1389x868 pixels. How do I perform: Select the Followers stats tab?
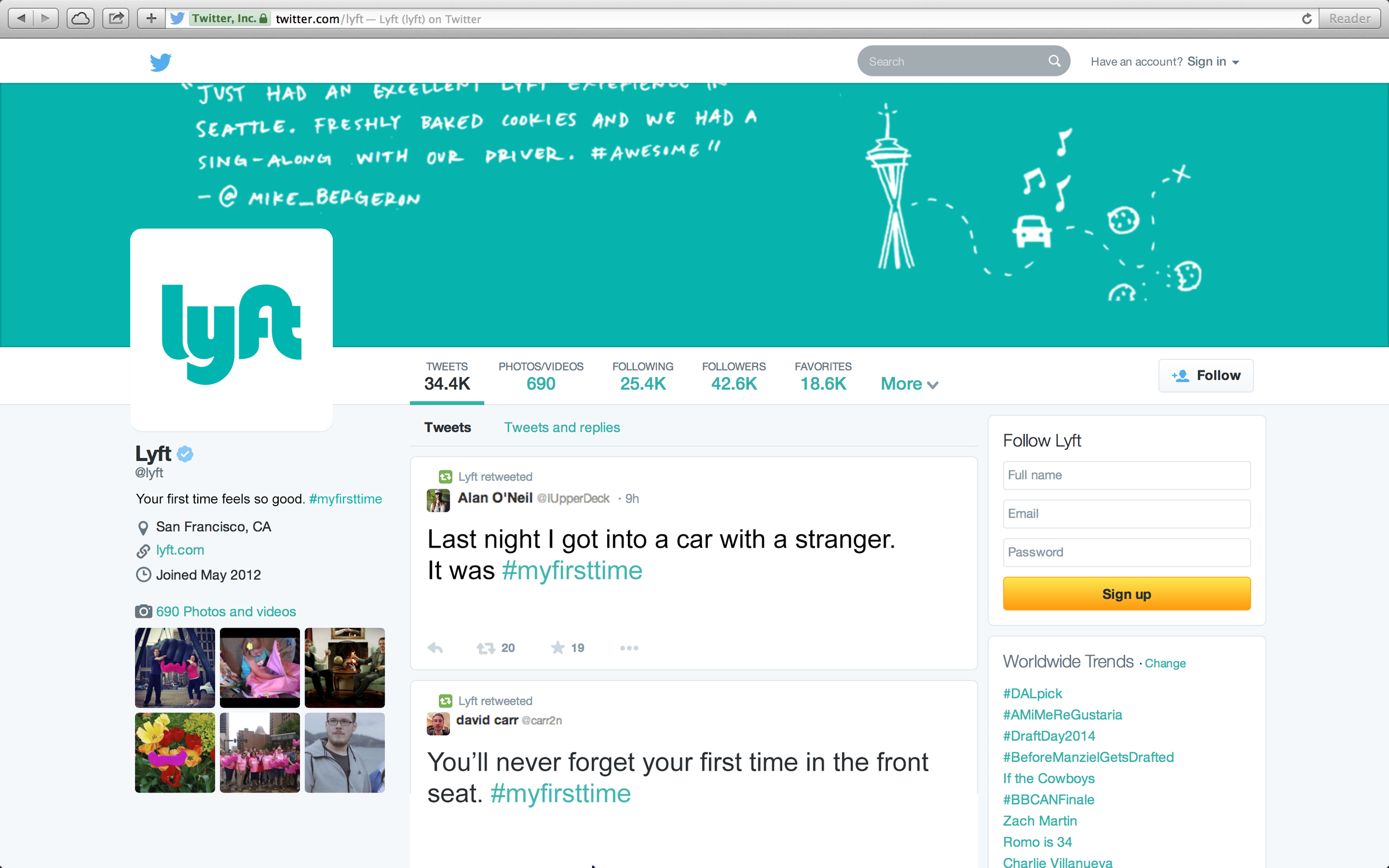(733, 377)
